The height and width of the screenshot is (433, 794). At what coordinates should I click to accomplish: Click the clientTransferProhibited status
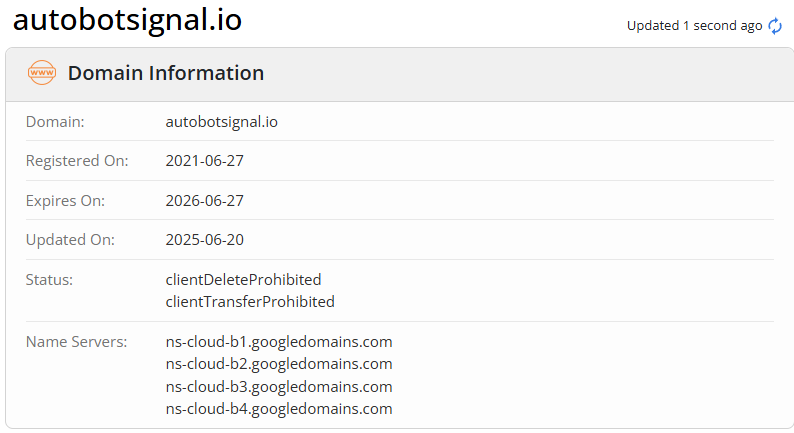tap(250, 301)
